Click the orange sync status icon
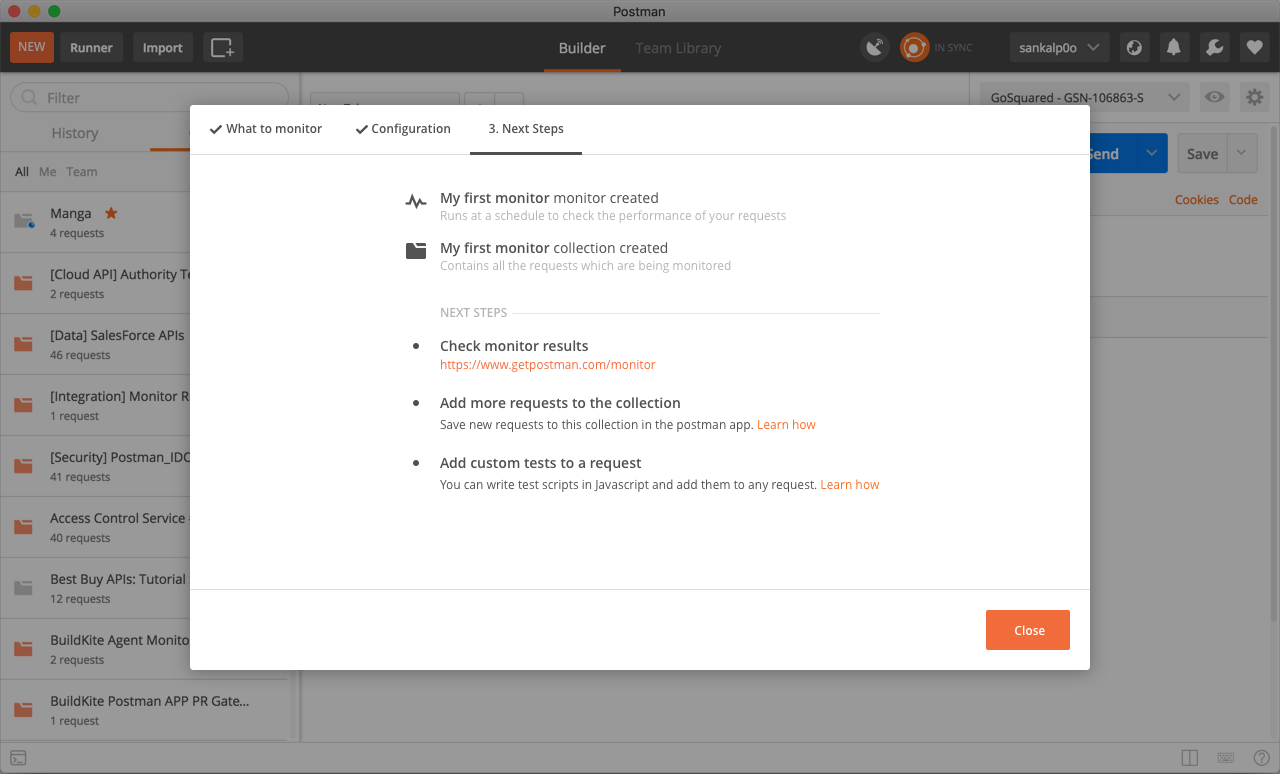 [x=914, y=47]
